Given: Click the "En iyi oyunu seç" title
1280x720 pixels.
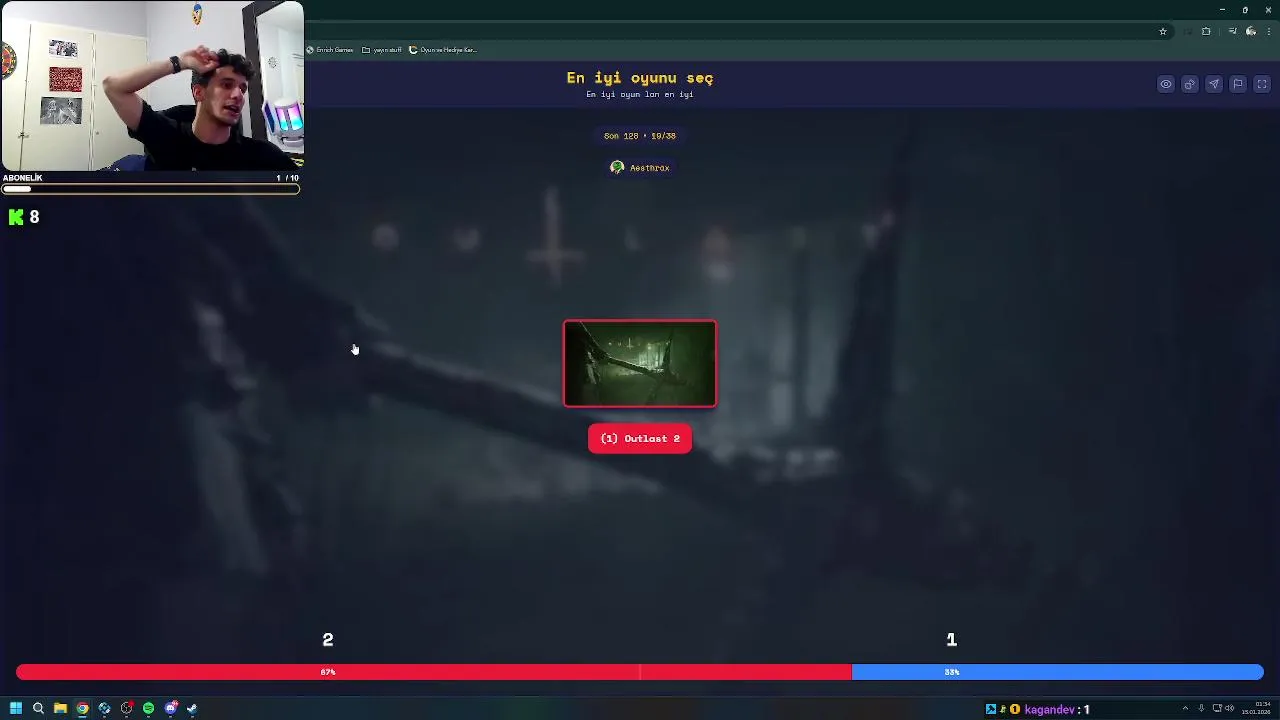Looking at the screenshot, I should 640,78.
